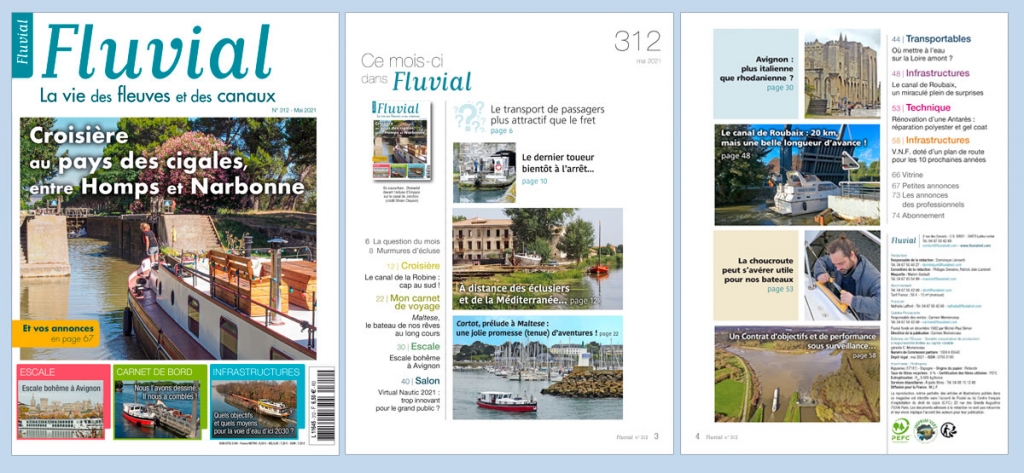Click the '30 | Escale' section heading

(418, 347)
